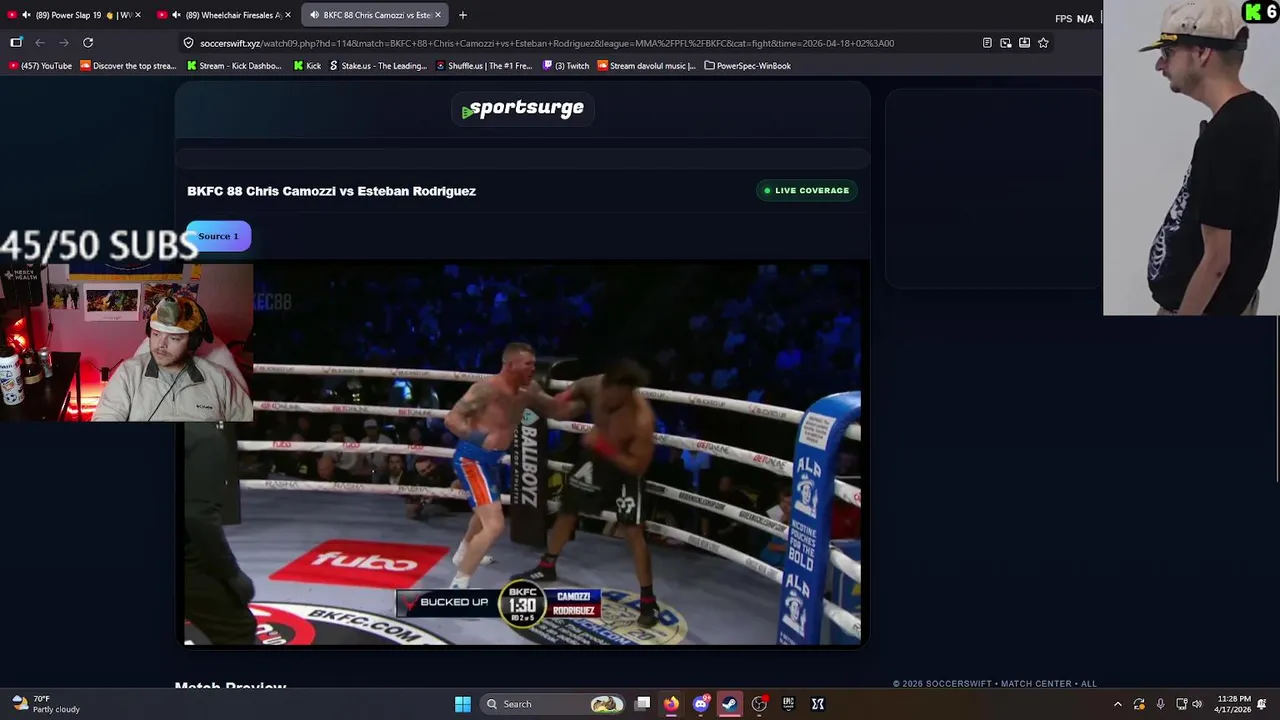Open the Shuffle.us bookmark
The image size is (1280, 720).
click(484, 66)
